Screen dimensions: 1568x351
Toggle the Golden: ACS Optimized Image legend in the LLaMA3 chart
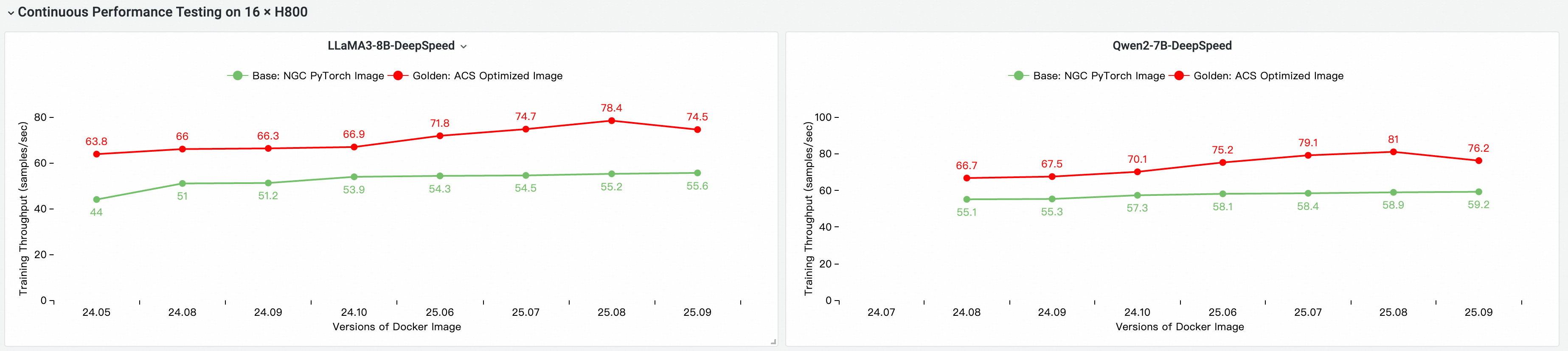click(487, 76)
